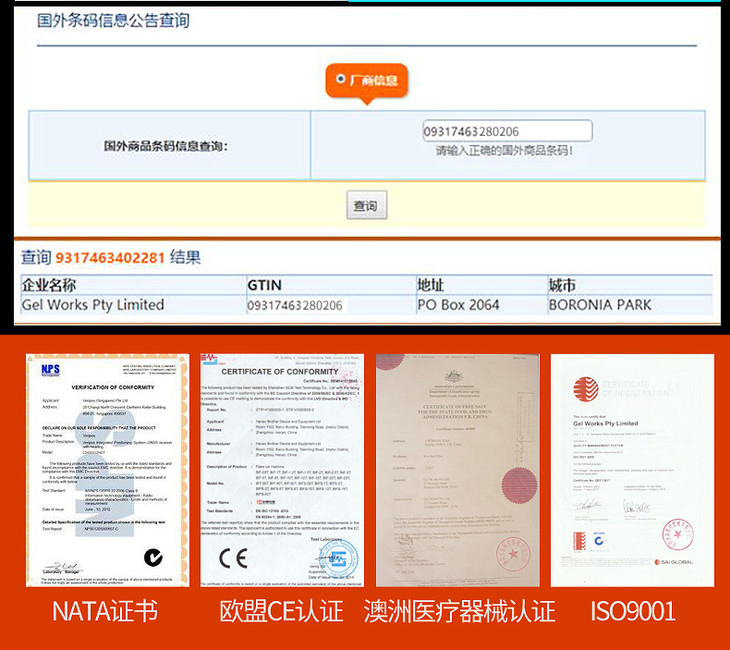Click the PO Box 2064 address cell

[x=459, y=305]
